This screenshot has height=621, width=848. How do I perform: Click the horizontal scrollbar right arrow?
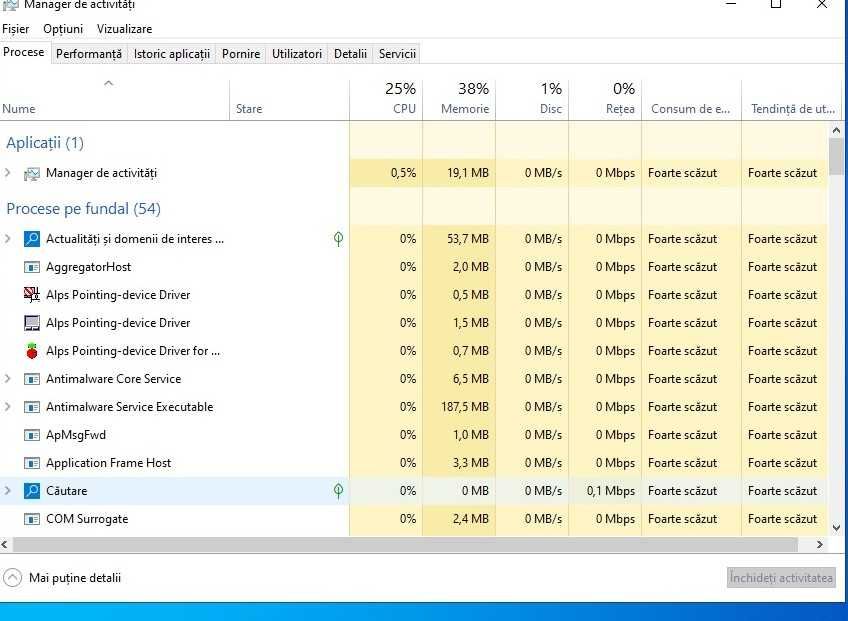click(820, 545)
